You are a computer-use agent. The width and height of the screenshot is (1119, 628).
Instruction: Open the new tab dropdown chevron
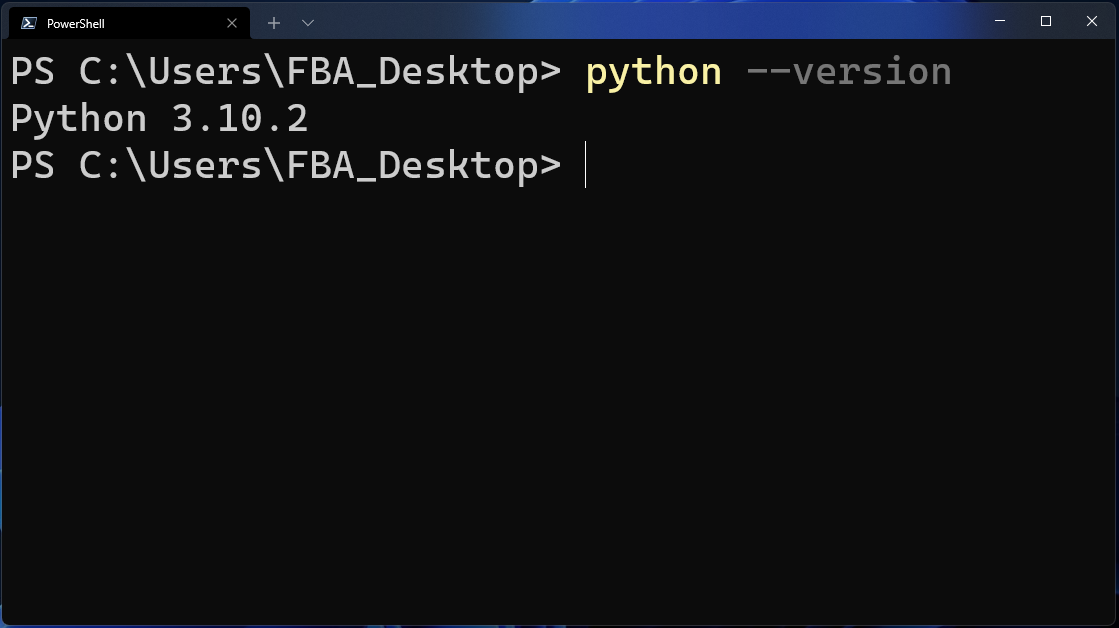pos(308,22)
